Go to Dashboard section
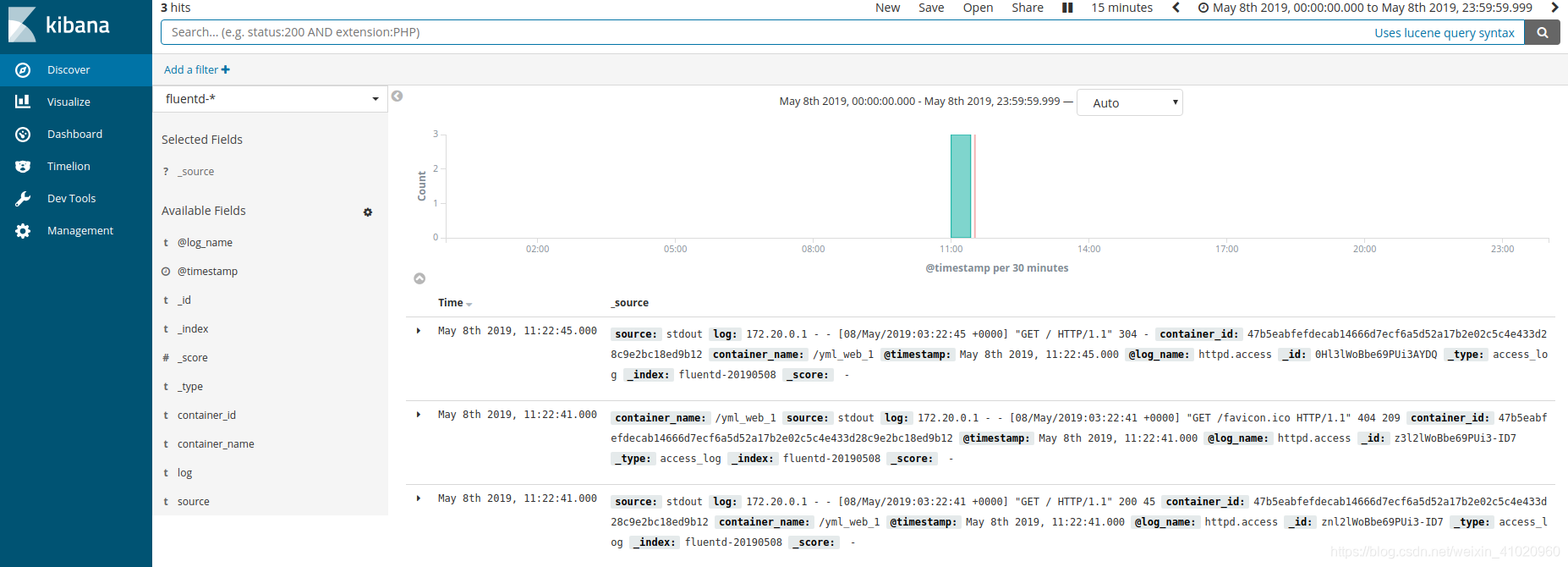The height and width of the screenshot is (567, 1568). [x=76, y=135]
